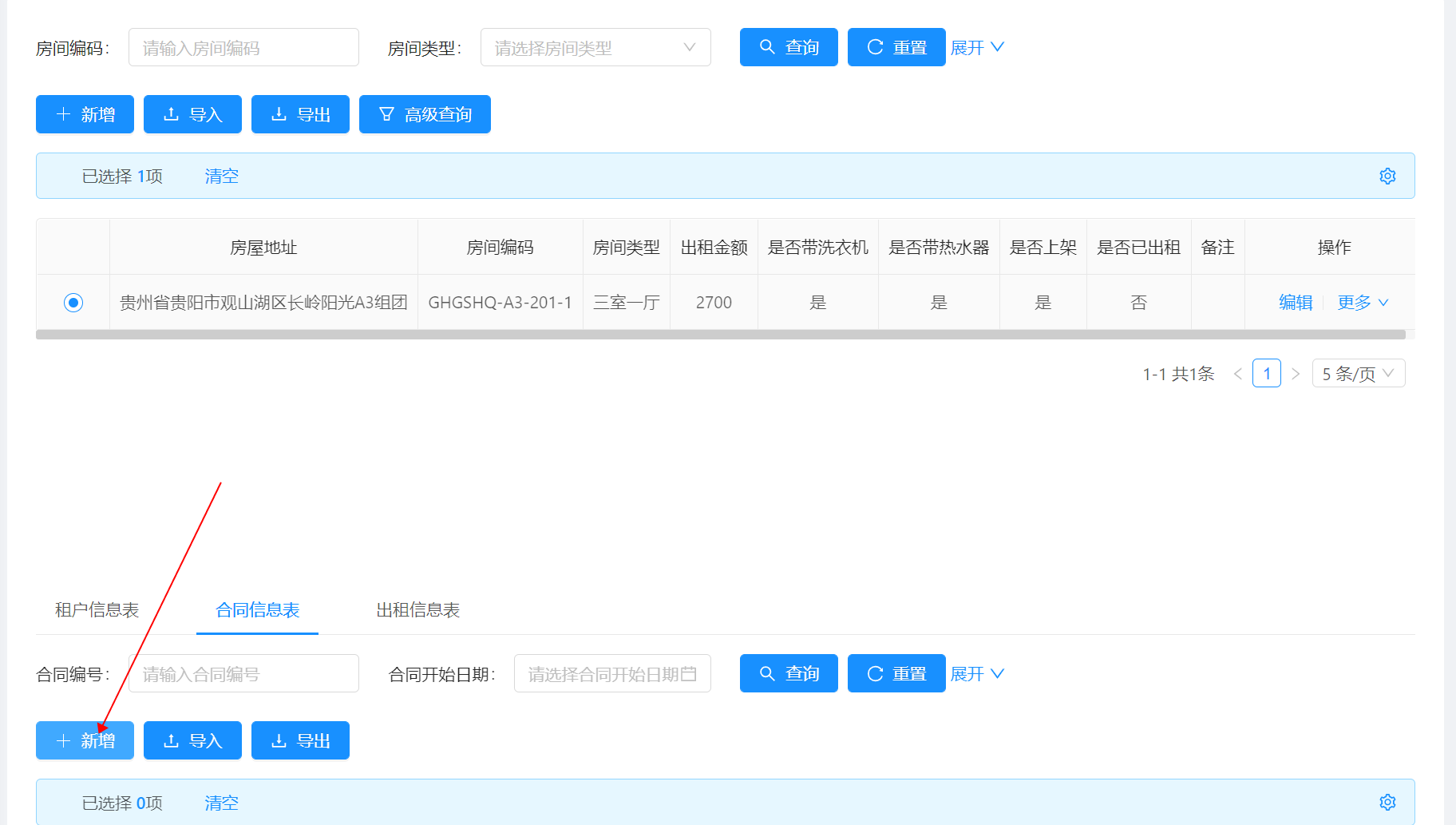Click next page arrow in pagination

(x=1296, y=373)
